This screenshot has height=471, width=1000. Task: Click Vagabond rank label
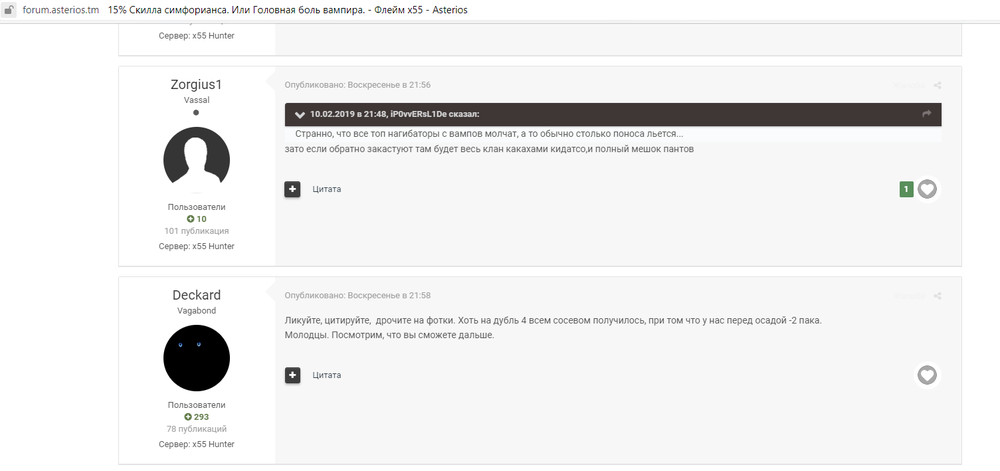196,311
